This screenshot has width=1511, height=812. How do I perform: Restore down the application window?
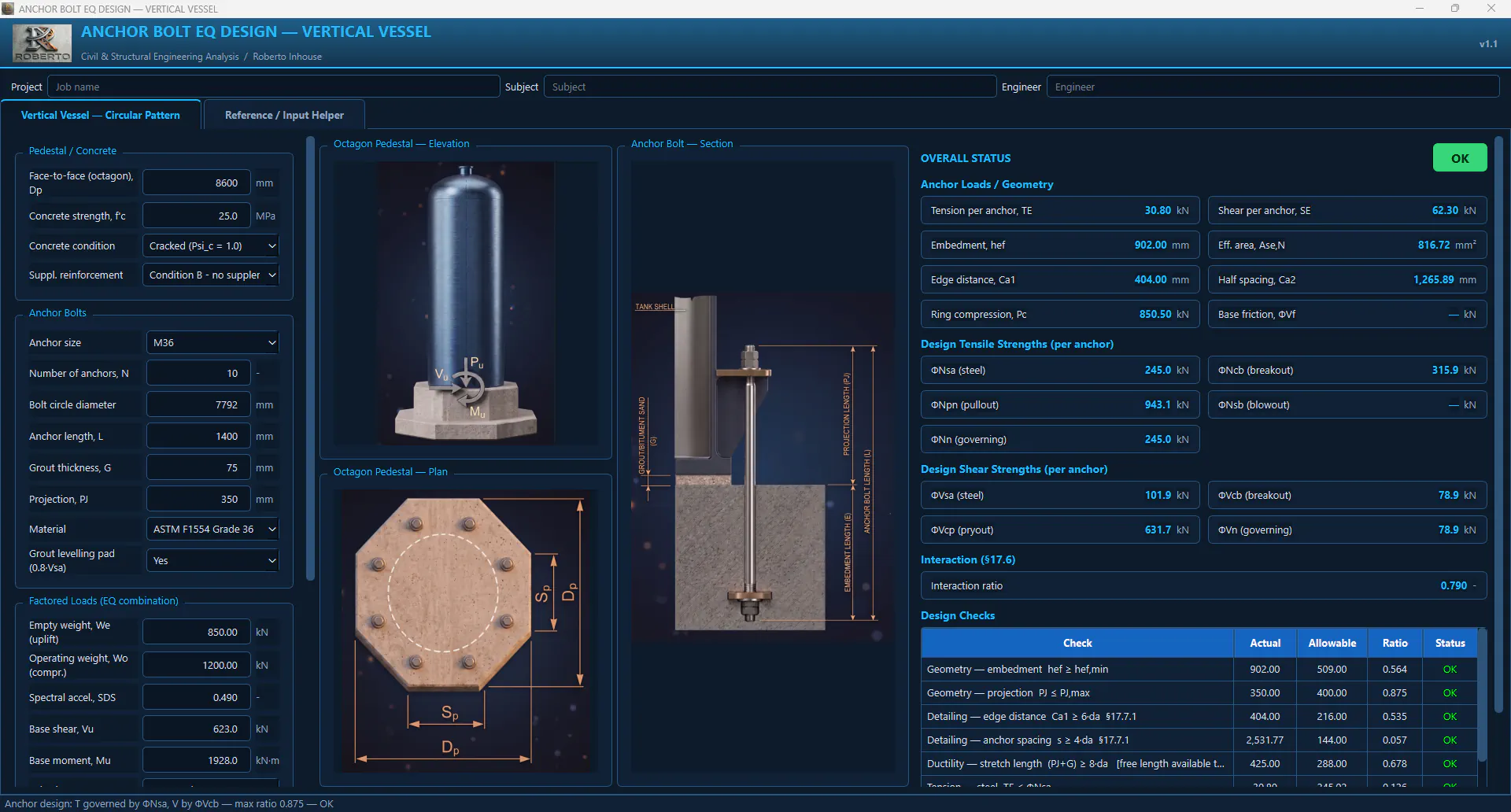click(1455, 9)
